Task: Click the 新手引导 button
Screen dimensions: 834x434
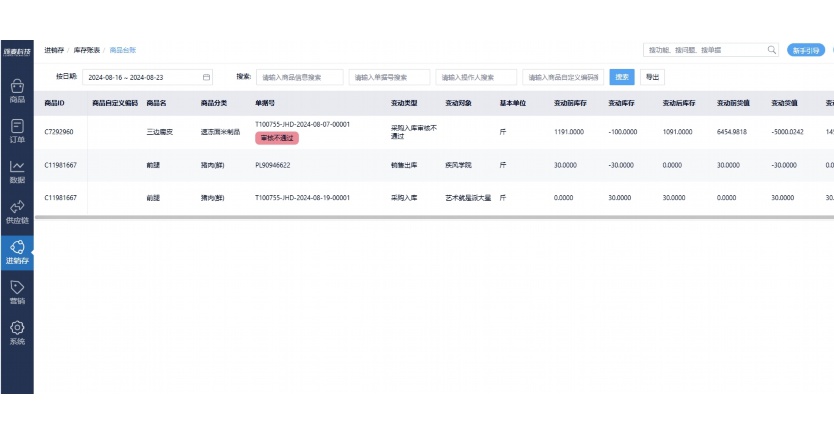Action: coord(806,50)
